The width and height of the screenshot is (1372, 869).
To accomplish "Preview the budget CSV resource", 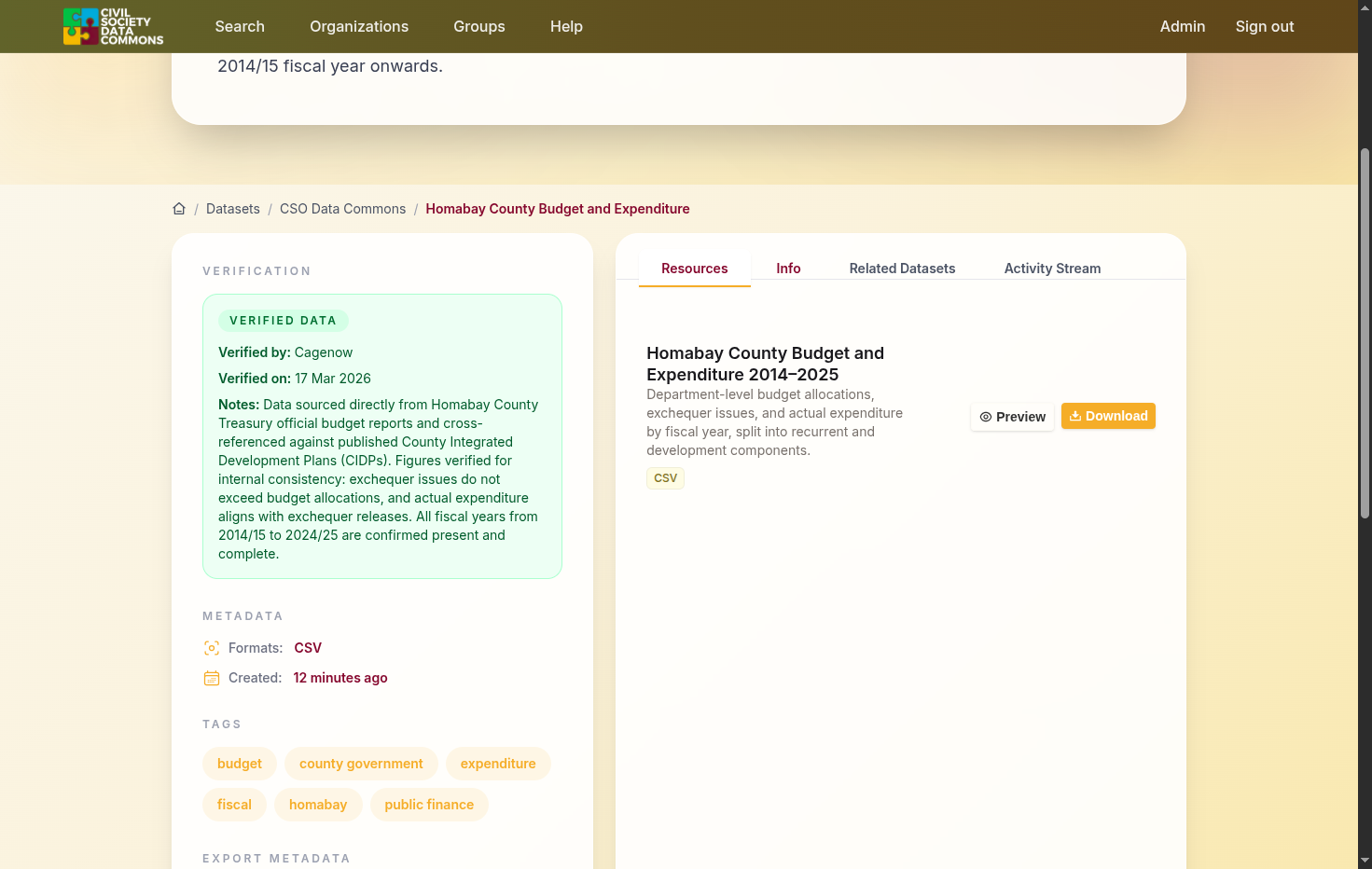I will point(1012,417).
